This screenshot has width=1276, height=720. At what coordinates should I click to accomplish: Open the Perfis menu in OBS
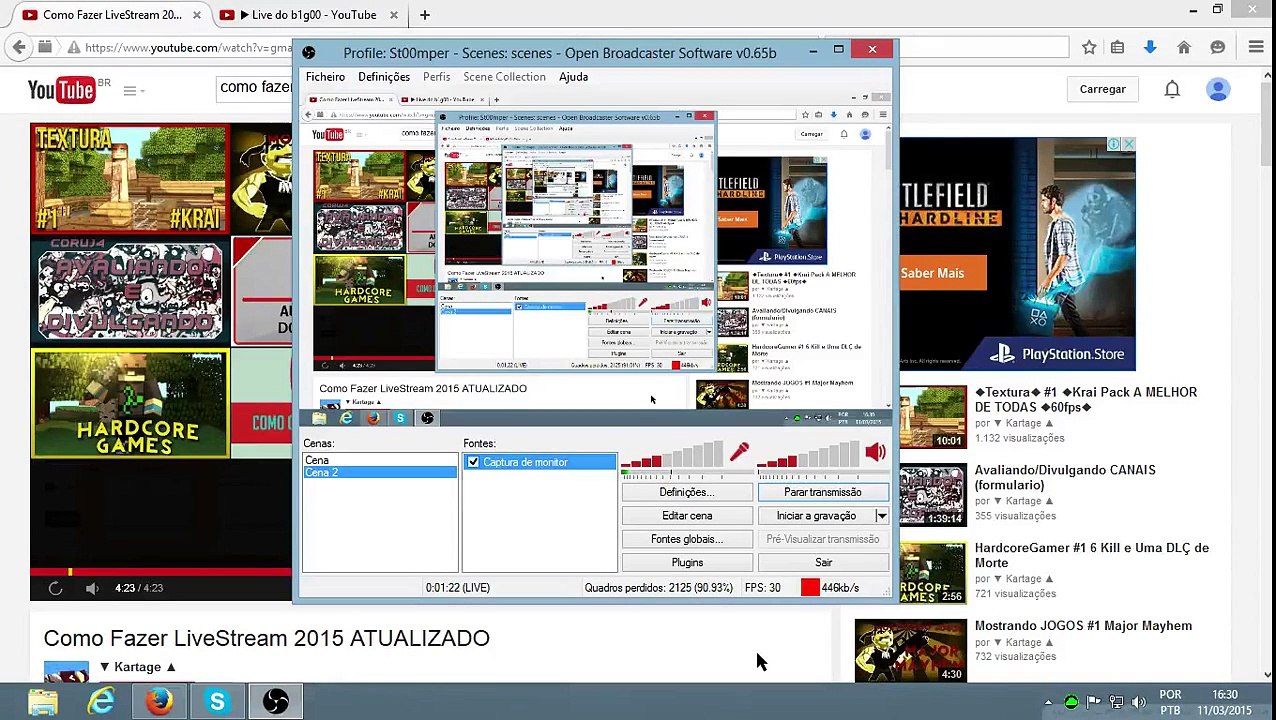coord(436,77)
